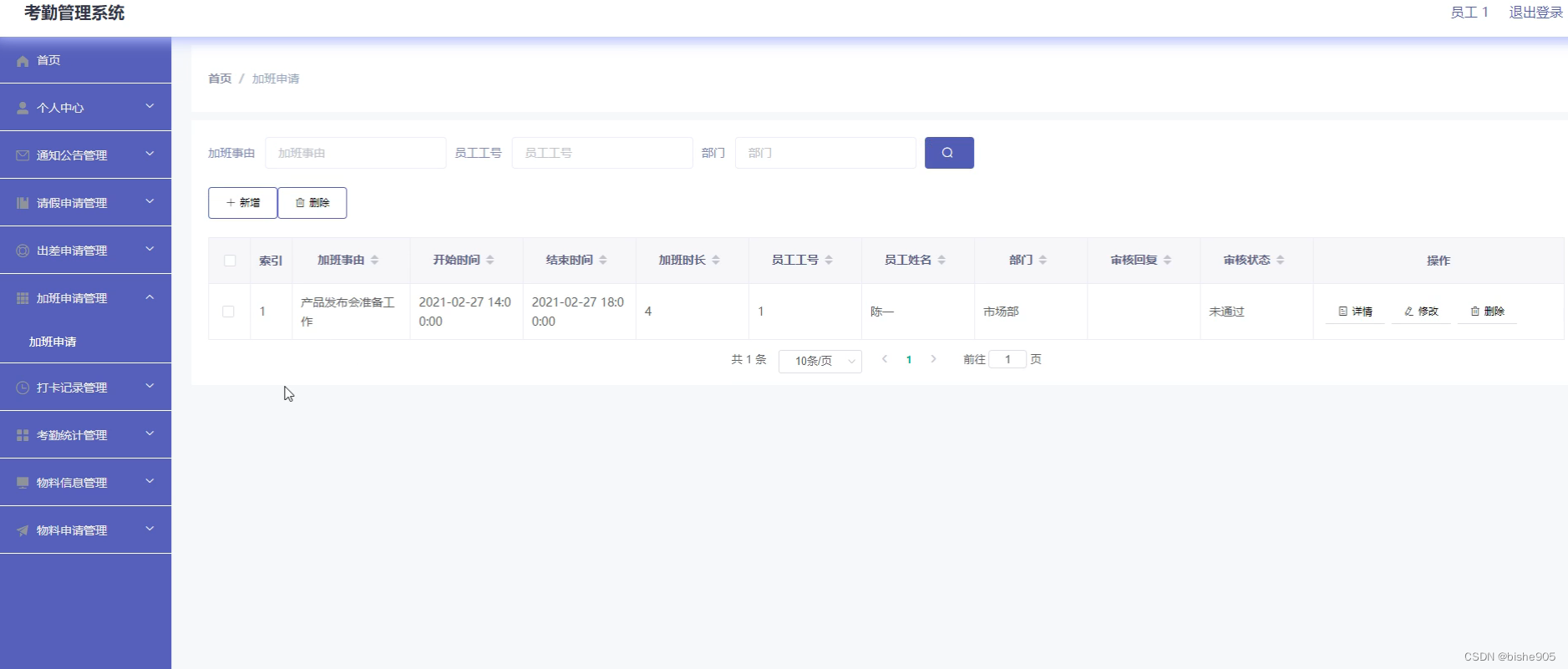
Task: Open 首页 in the sidebar menu
Action: 85,60
